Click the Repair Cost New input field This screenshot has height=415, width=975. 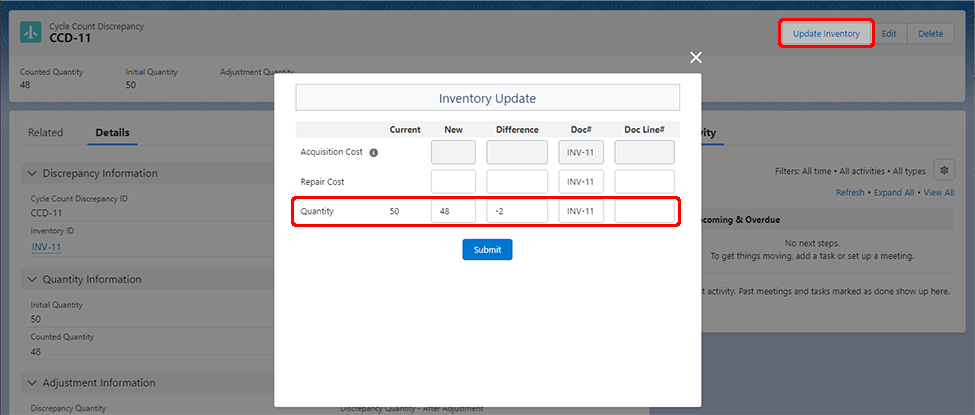453,182
